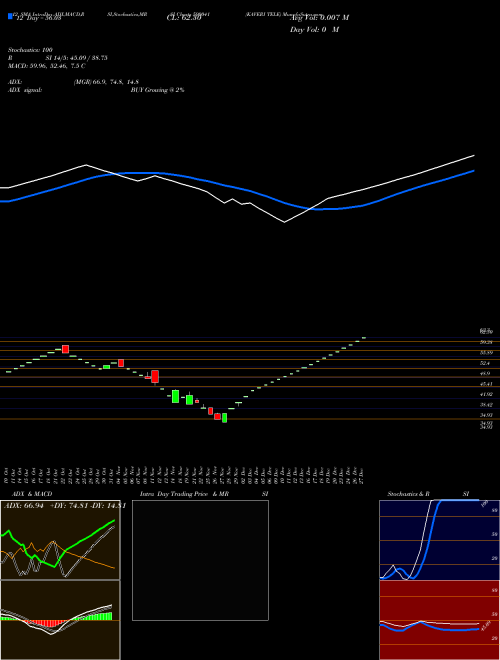Click the MACD histogram panel
500x660 pixels.
pos(60,620)
